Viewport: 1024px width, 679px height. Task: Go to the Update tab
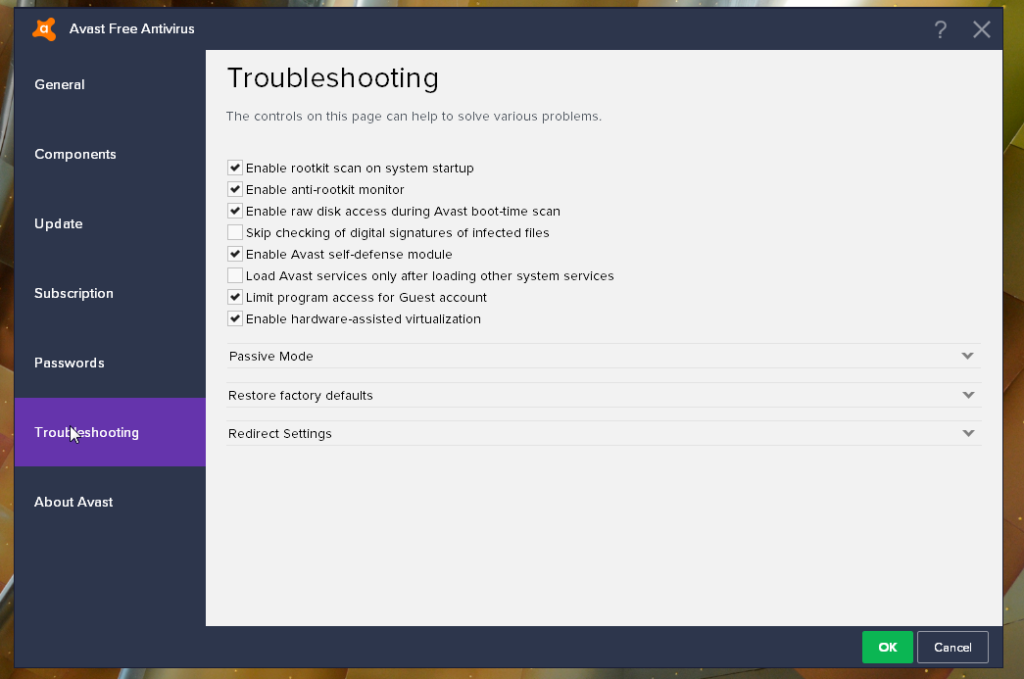pyautogui.click(x=110, y=224)
